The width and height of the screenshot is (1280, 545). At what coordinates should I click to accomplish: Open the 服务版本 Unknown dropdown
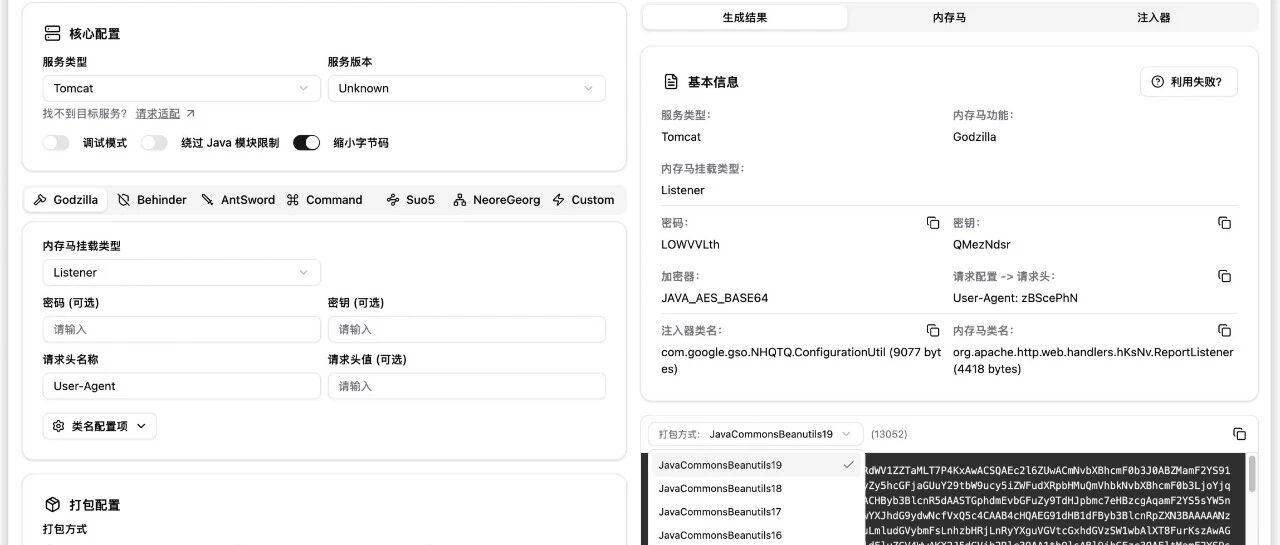pos(466,88)
